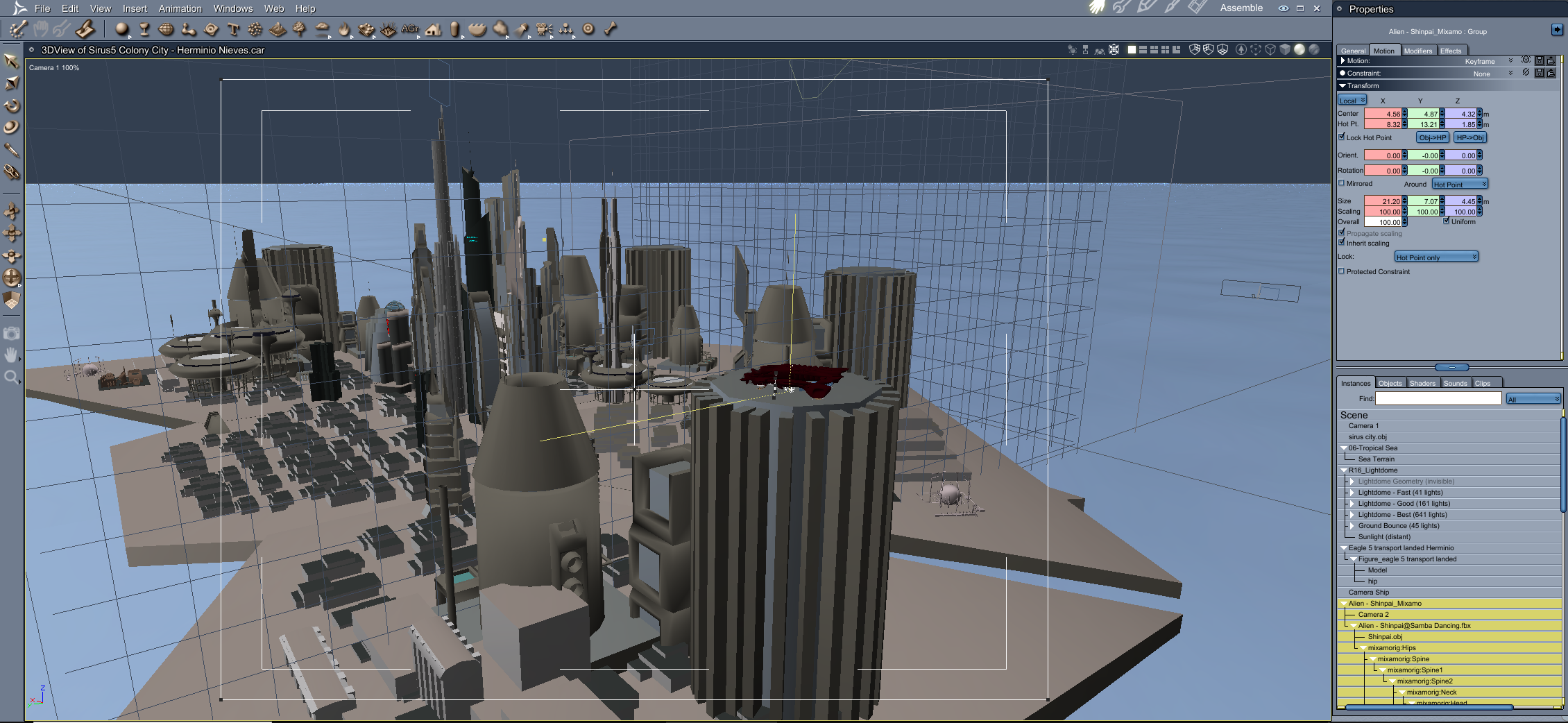Select the particle emitter tool
Viewport: 1568px width, 723px height.
coord(255,29)
